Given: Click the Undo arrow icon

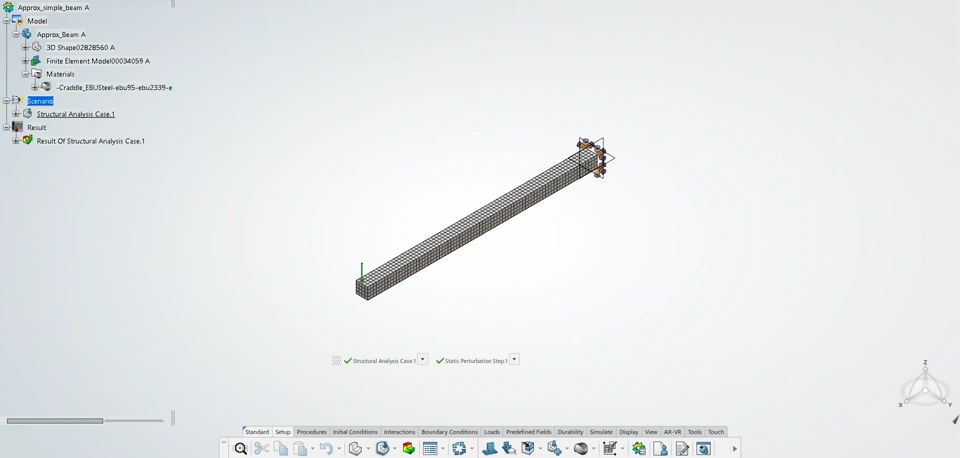Looking at the screenshot, I should (326, 449).
